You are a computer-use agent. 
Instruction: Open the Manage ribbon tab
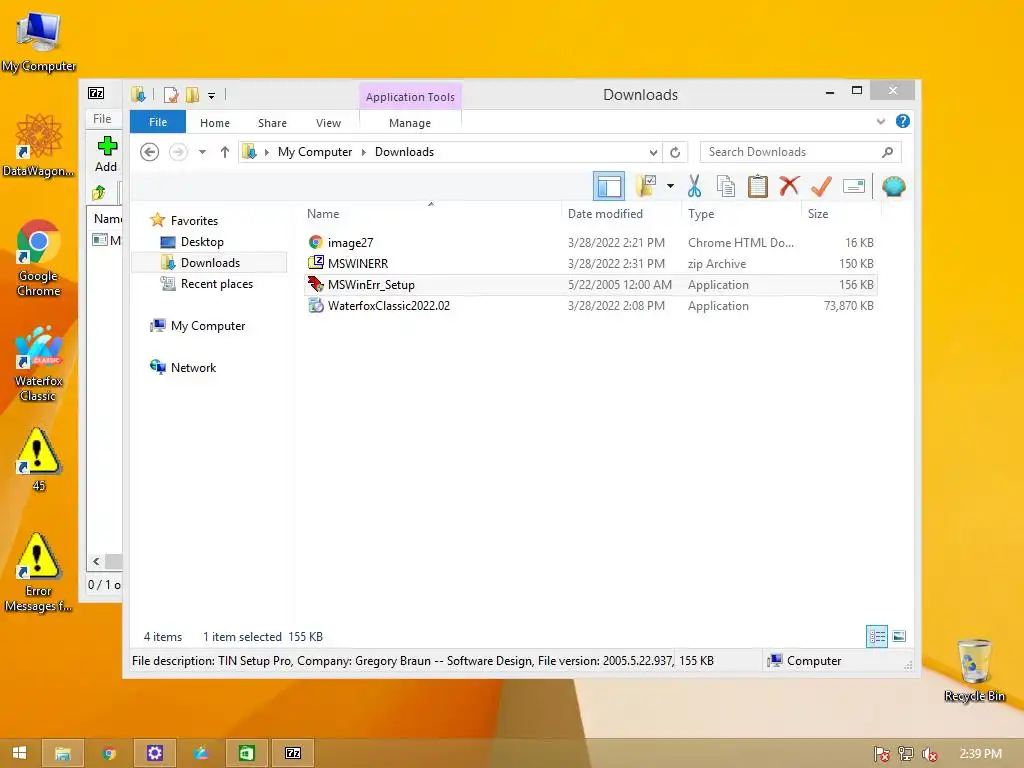(409, 123)
